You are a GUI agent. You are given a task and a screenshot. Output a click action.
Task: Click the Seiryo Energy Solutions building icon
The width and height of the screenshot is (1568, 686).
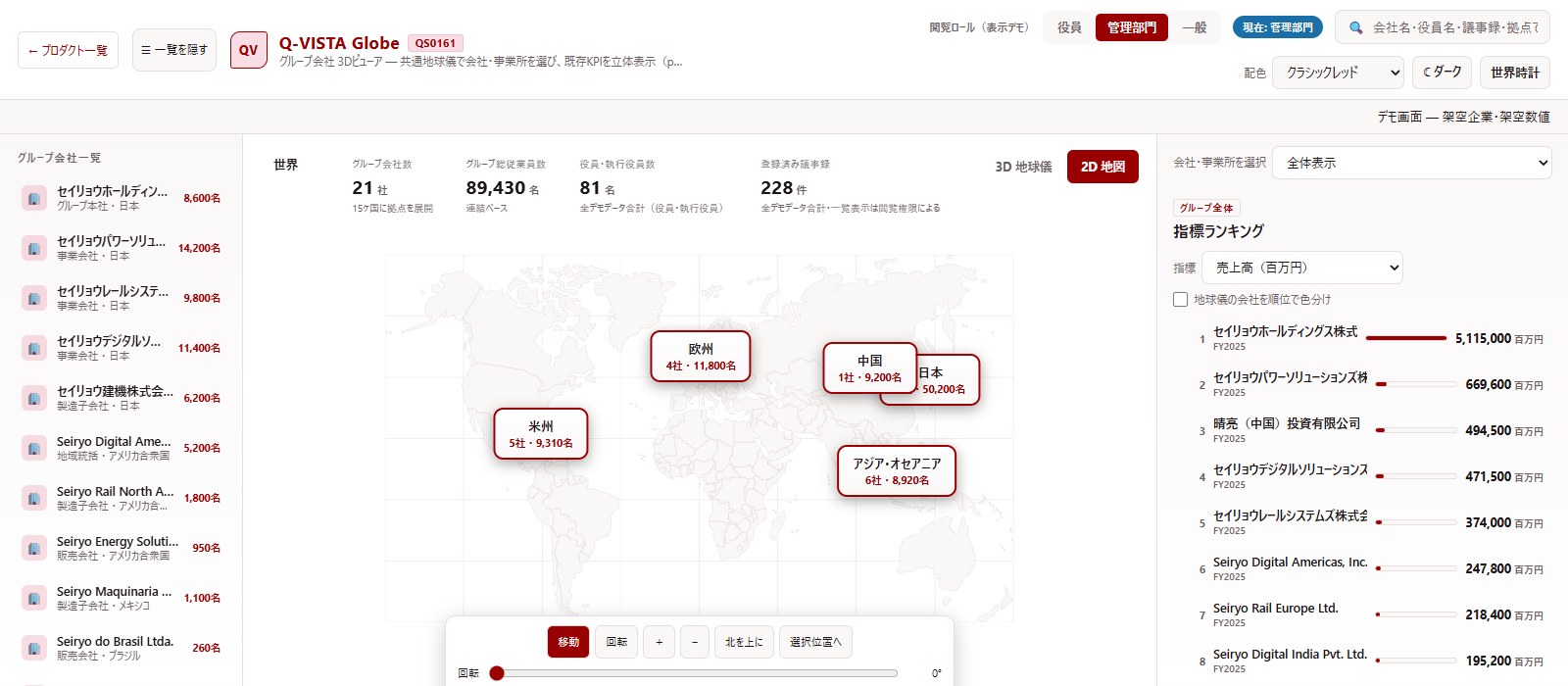pyautogui.click(x=34, y=548)
